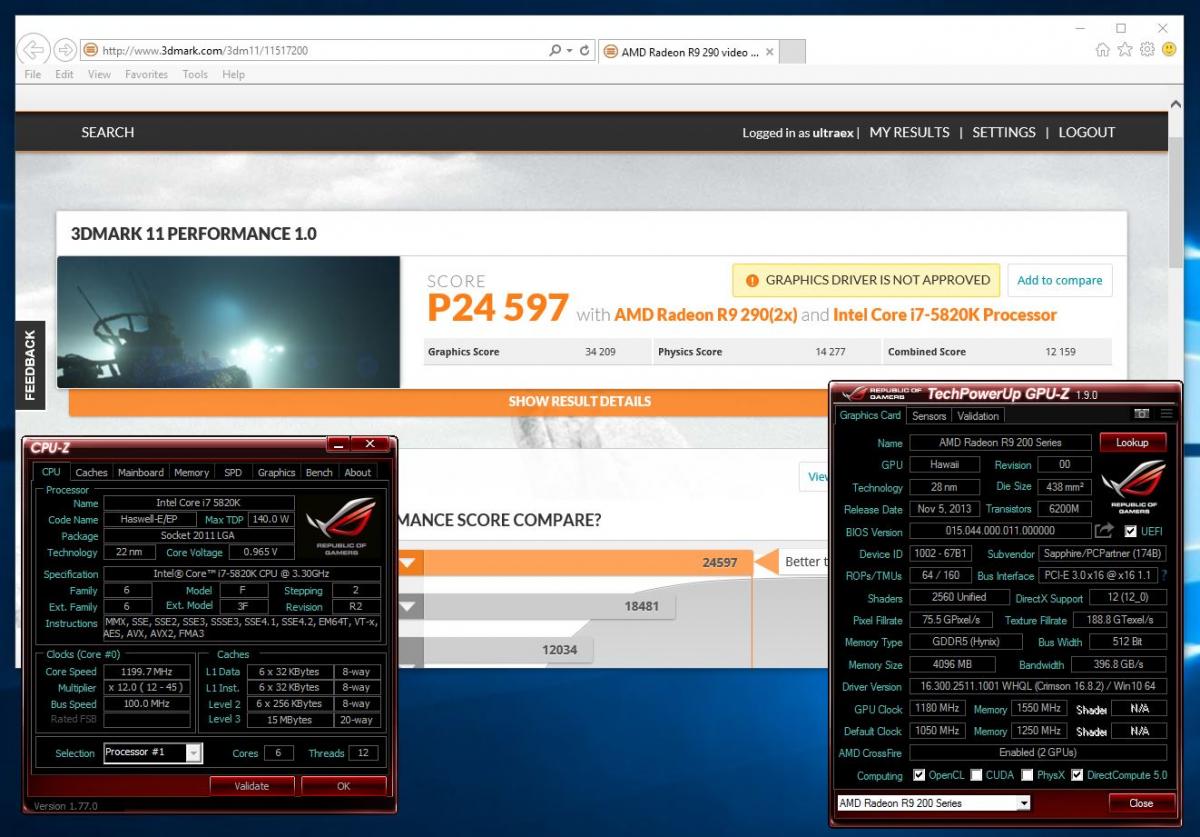Click the Bus Interface question mark icon
This screenshot has width=1200, height=837.
pos(1165,575)
